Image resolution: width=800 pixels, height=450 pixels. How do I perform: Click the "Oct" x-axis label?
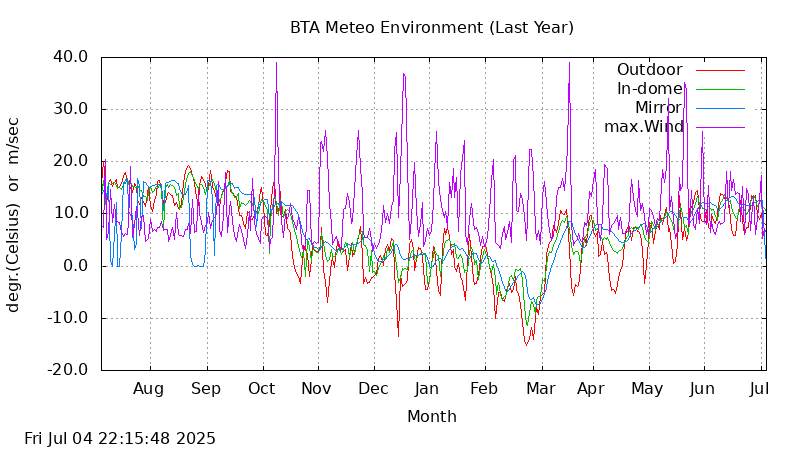tap(262, 389)
